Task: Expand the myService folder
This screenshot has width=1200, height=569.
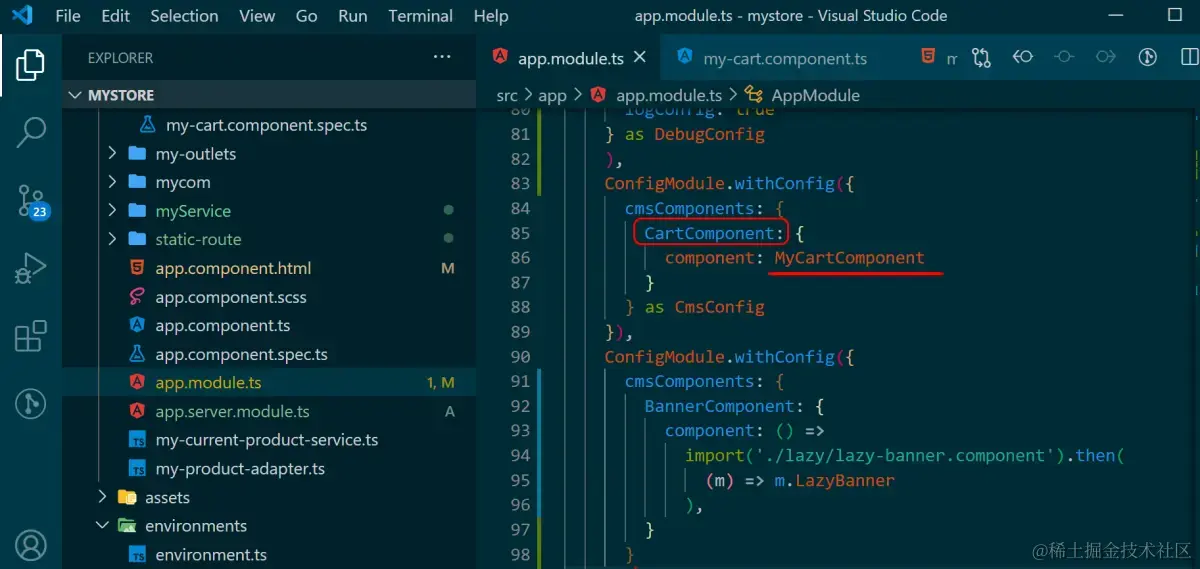Action: click(x=268, y=211)
